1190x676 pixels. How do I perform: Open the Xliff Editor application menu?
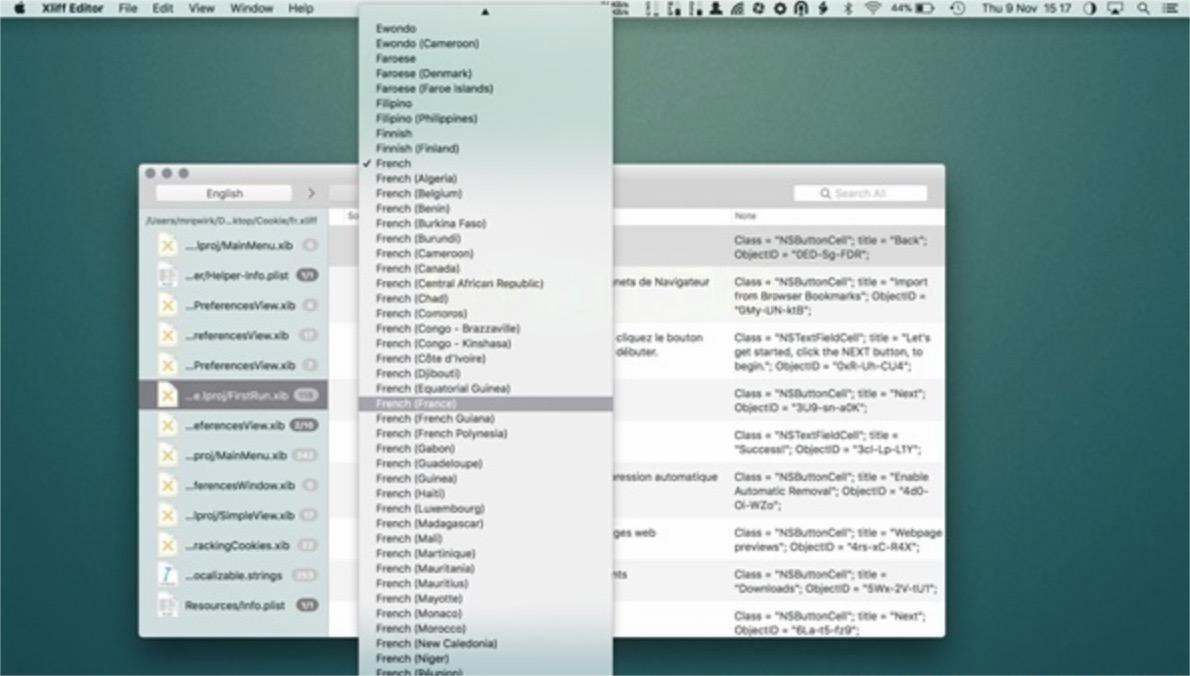point(72,8)
